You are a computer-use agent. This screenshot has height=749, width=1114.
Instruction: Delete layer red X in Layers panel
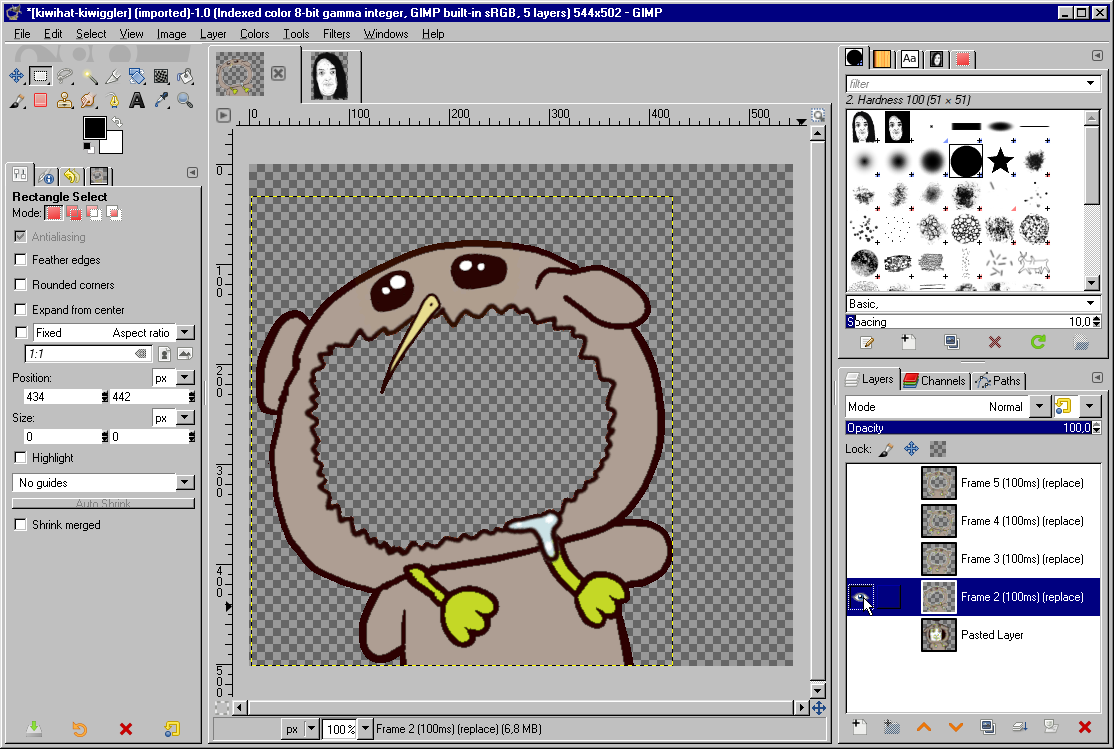click(x=1084, y=726)
